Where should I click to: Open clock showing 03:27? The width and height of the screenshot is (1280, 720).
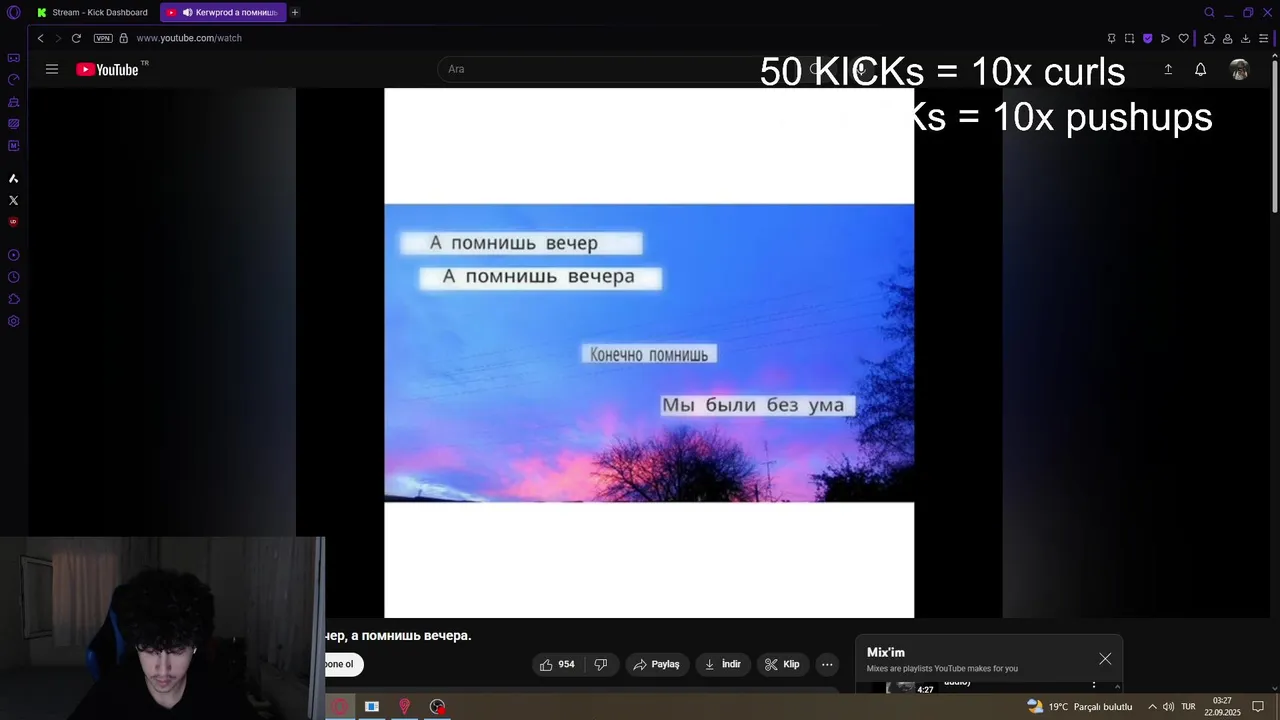pos(1222,706)
